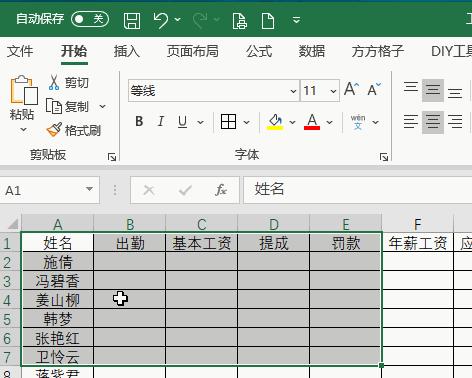Image resolution: width=472 pixels, height=378 pixels.
Task: Open the 剪贴板 dialog launcher
Action: tap(112, 157)
